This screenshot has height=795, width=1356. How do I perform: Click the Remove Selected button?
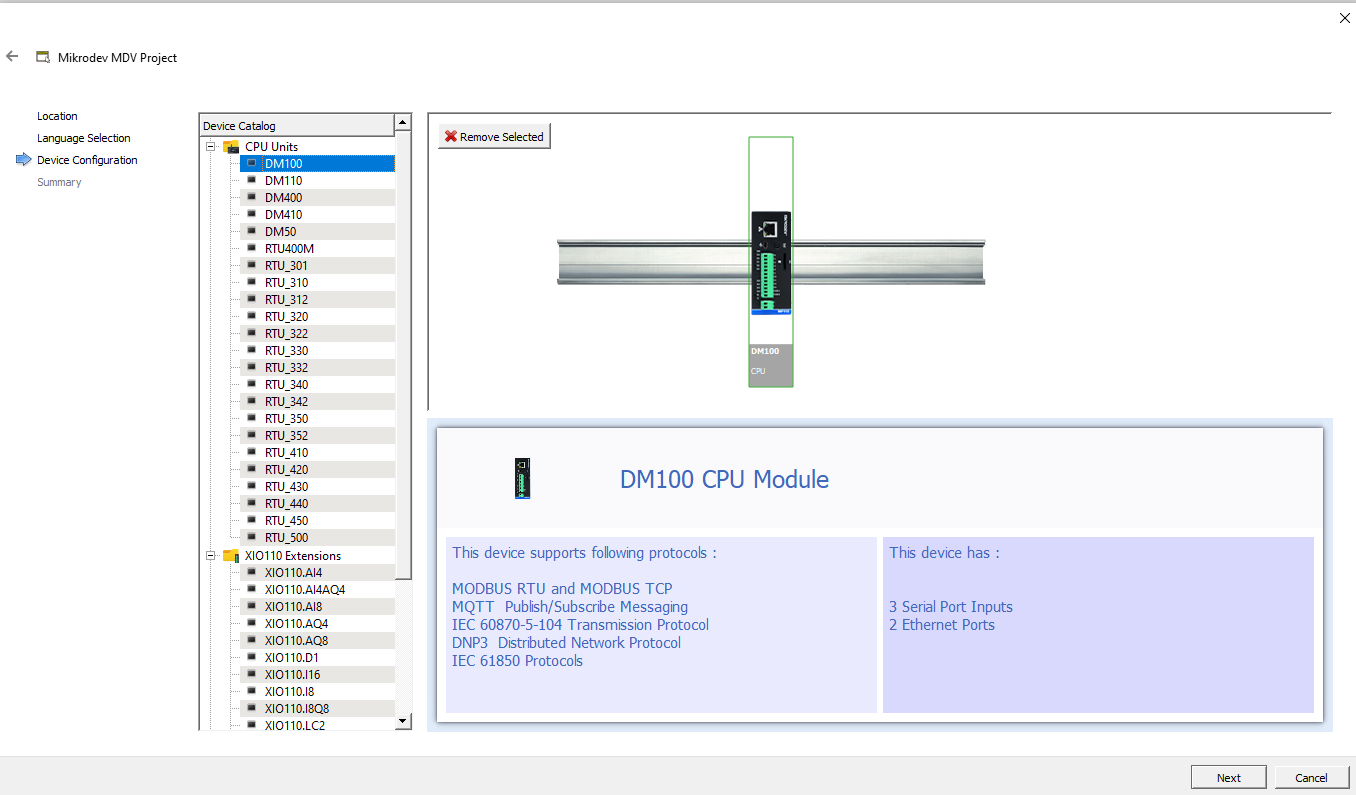click(494, 137)
